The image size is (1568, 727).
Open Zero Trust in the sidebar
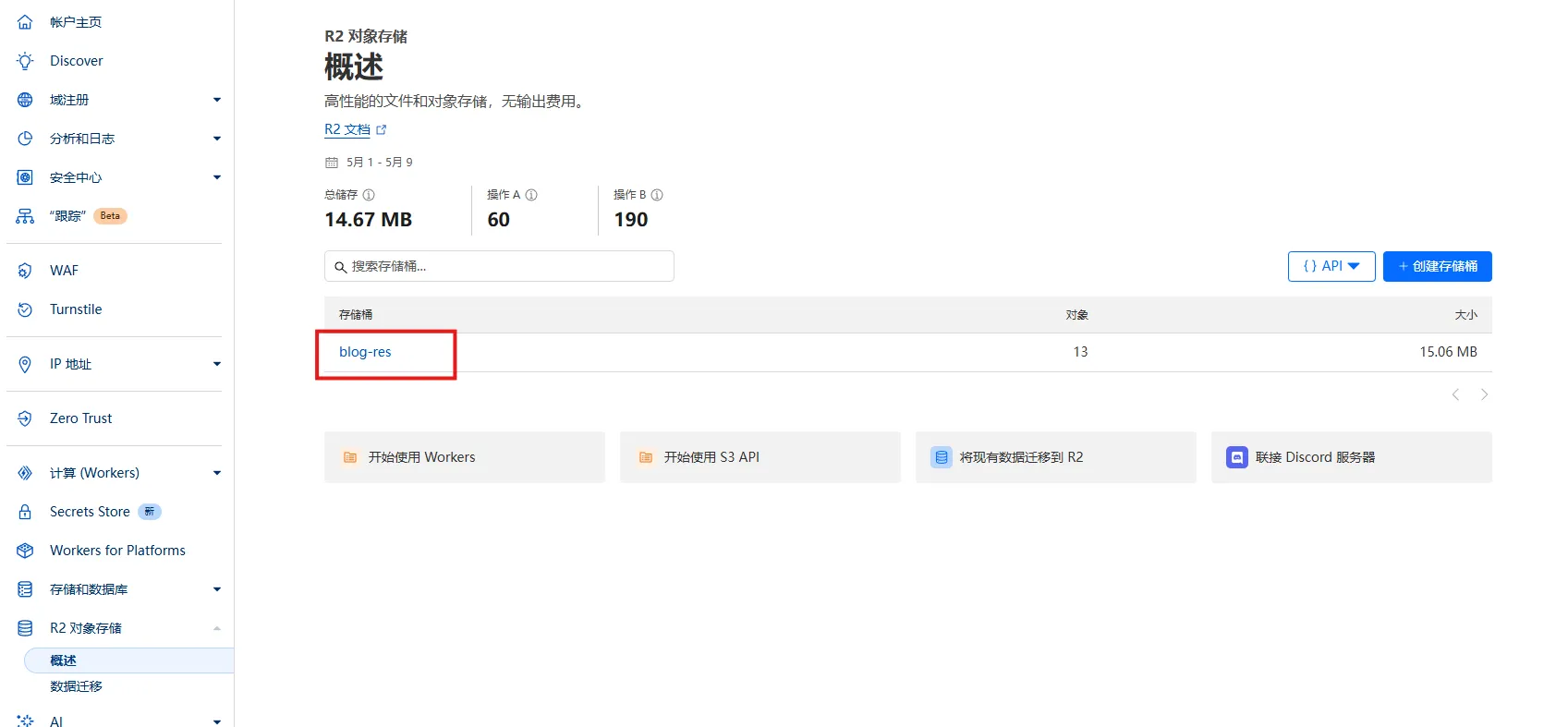pos(80,418)
